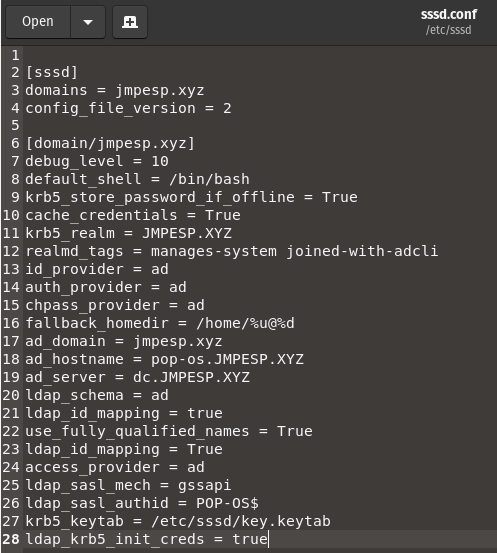Click the config_file_version value 2
Viewport: 497px width, 553px height.
point(227,108)
